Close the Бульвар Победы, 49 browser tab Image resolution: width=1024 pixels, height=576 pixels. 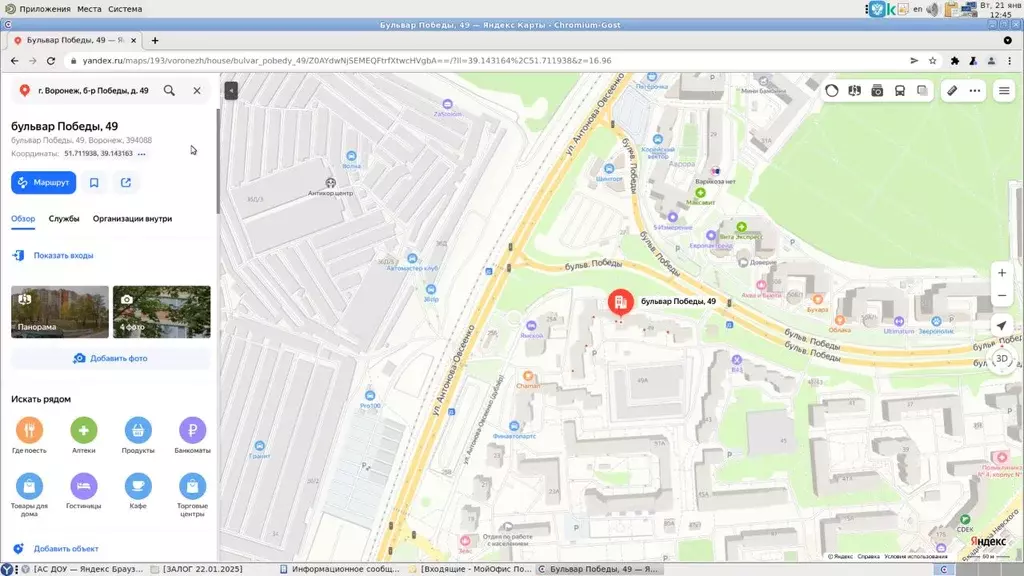pos(134,40)
